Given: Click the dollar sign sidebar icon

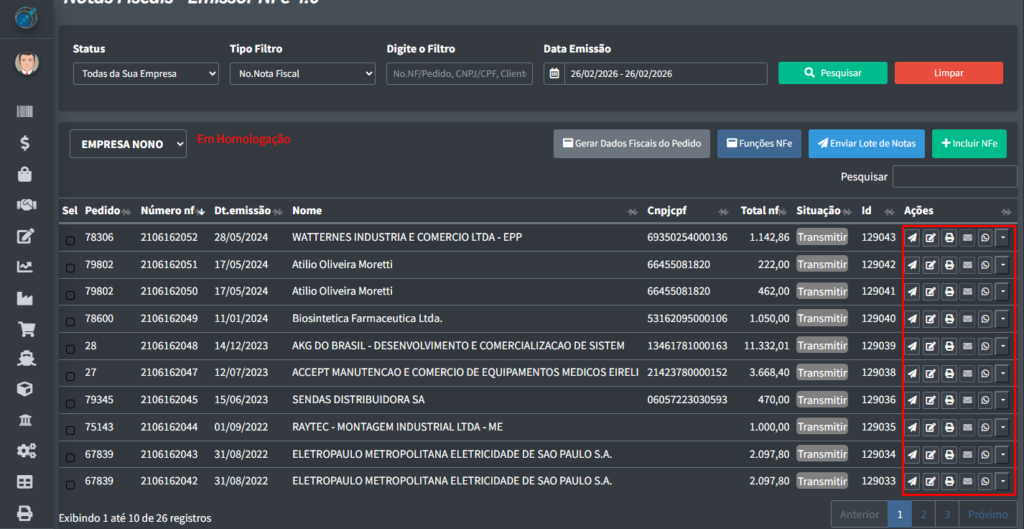Looking at the screenshot, I should point(26,143).
